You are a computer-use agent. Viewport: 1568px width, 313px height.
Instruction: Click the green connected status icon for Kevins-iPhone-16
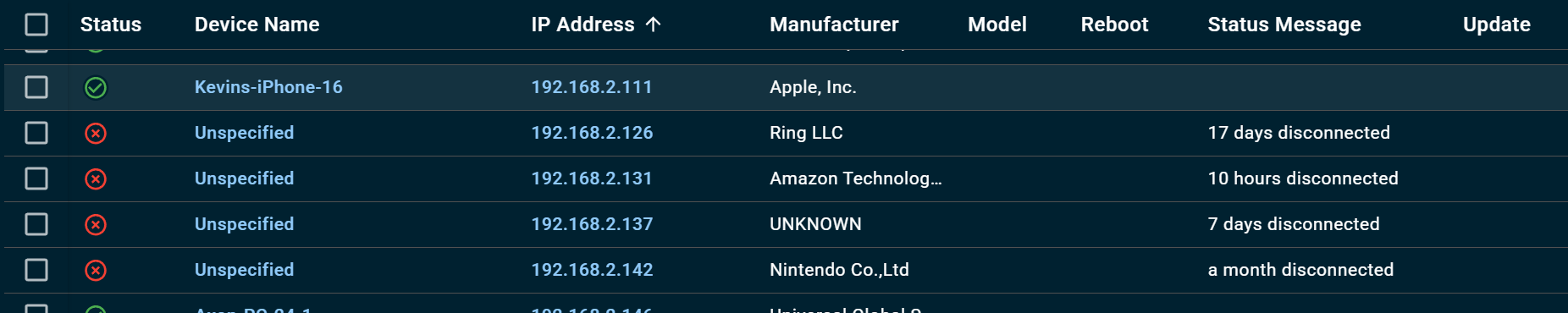[x=96, y=87]
